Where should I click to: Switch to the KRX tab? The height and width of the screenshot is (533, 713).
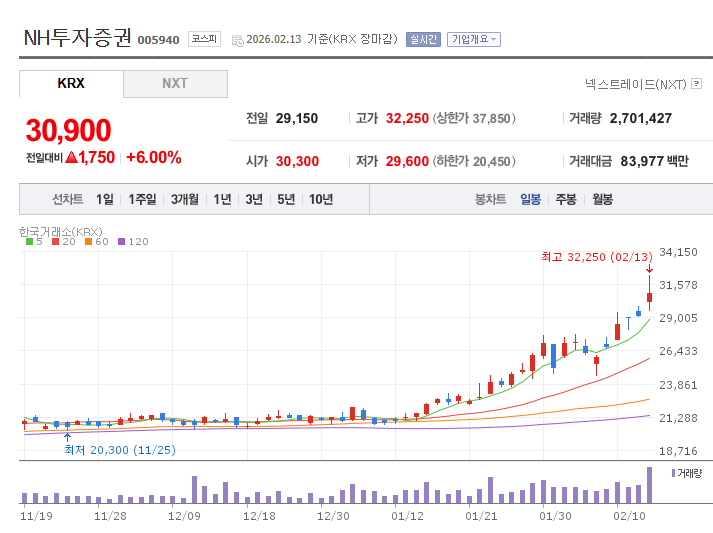(71, 84)
